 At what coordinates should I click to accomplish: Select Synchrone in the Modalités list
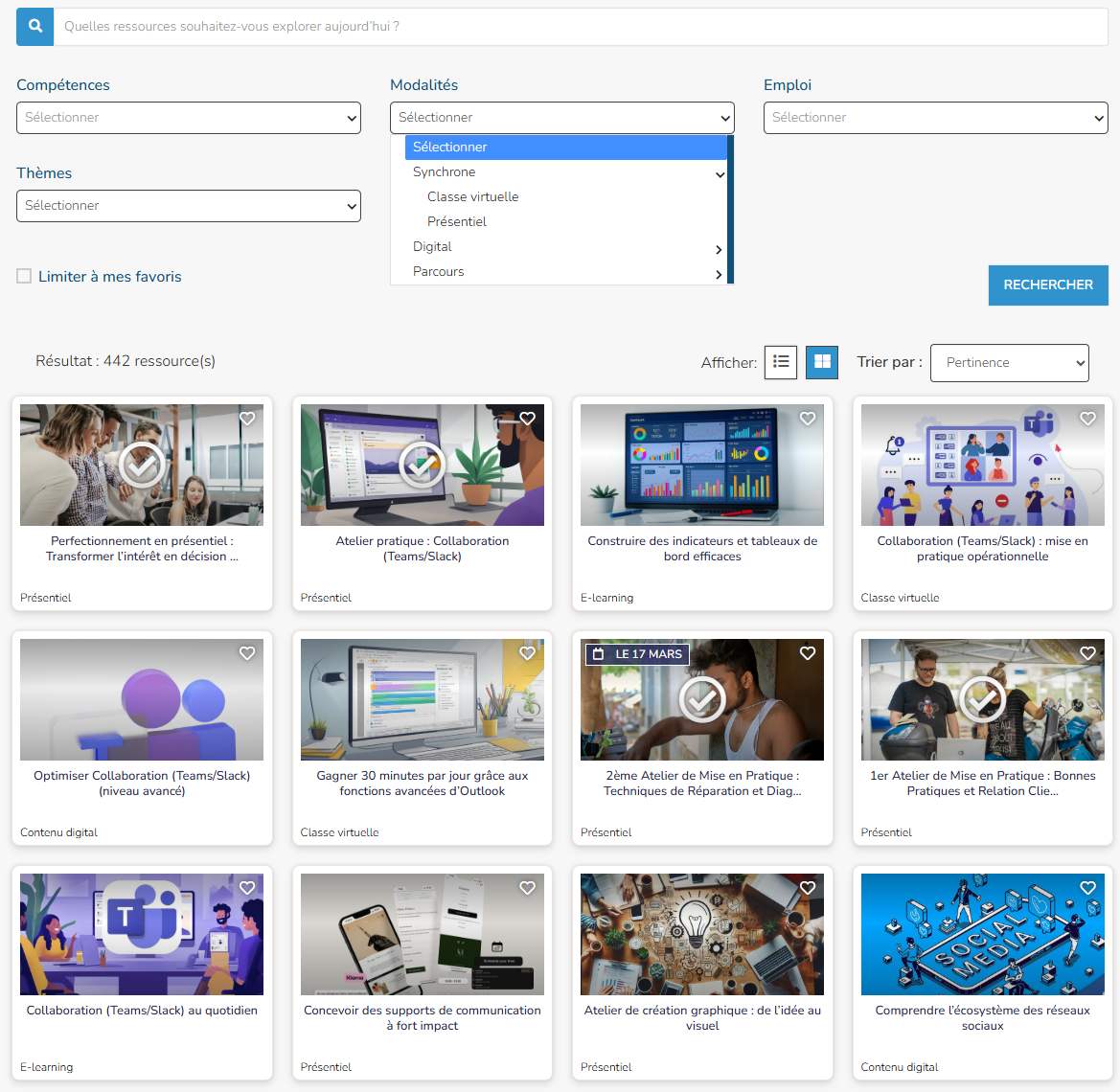click(x=444, y=172)
